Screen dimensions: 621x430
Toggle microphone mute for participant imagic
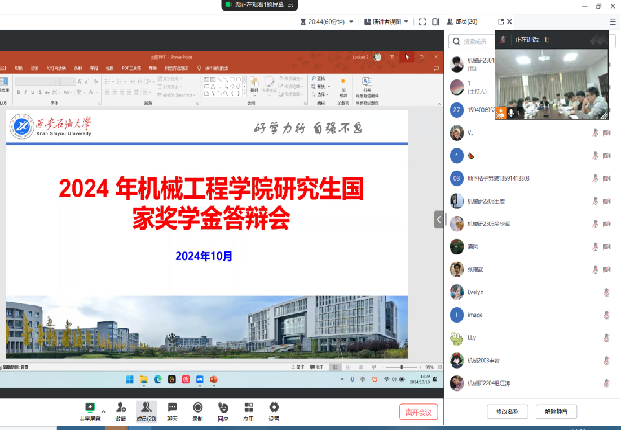point(607,315)
